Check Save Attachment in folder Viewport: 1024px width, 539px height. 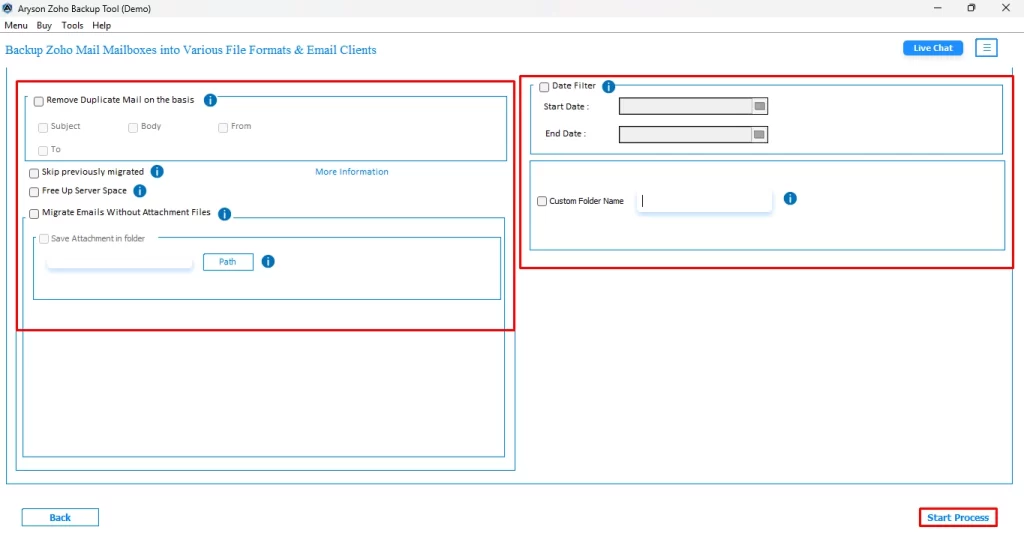[44, 239]
